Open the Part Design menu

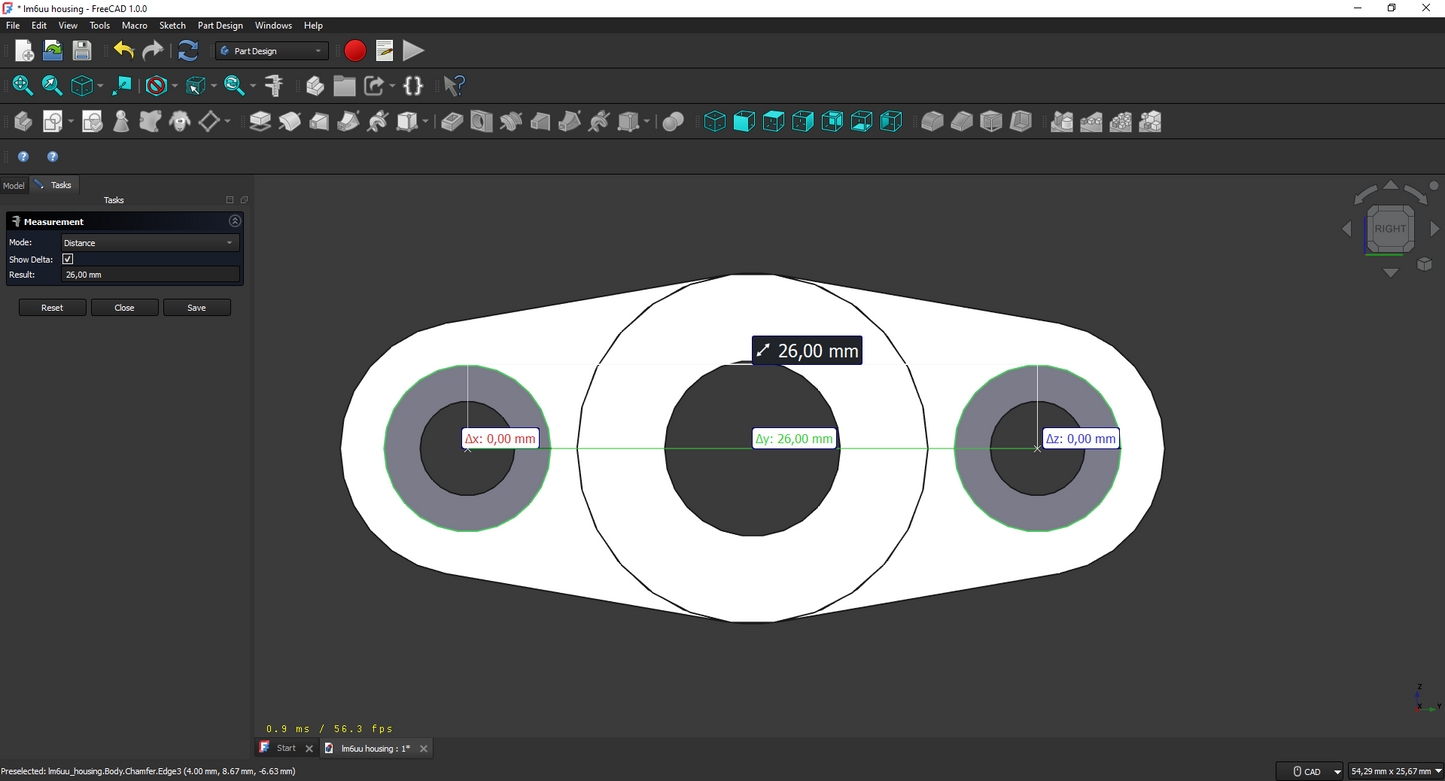220,25
